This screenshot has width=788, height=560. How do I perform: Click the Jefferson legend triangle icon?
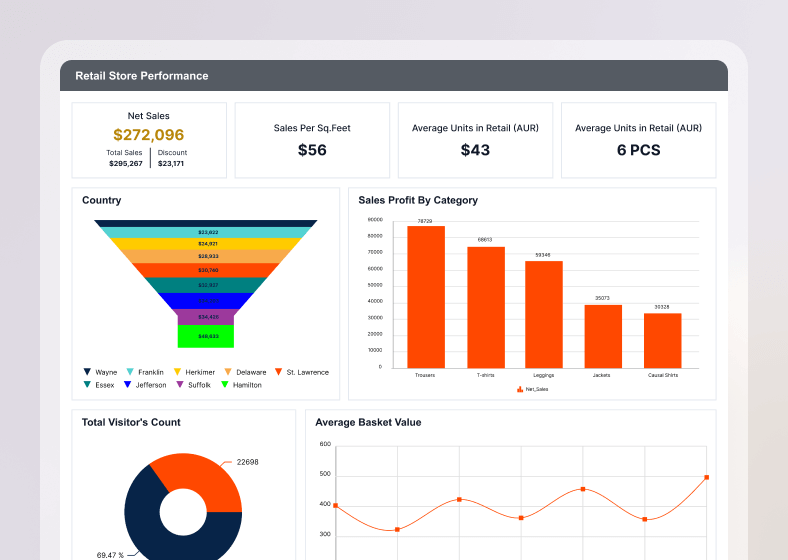127,384
